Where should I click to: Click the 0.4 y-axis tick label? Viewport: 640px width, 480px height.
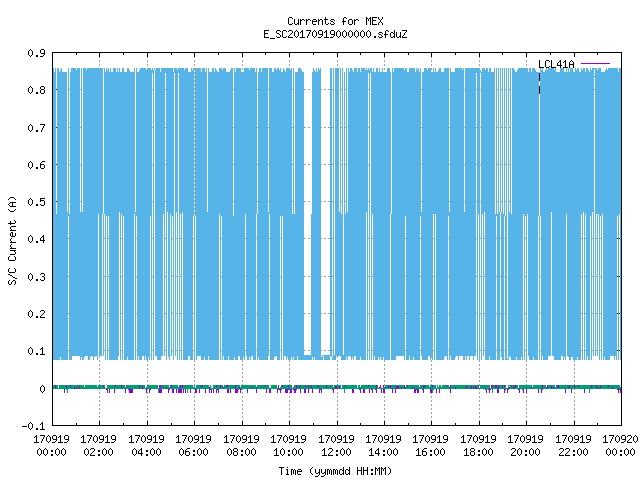tap(36, 239)
